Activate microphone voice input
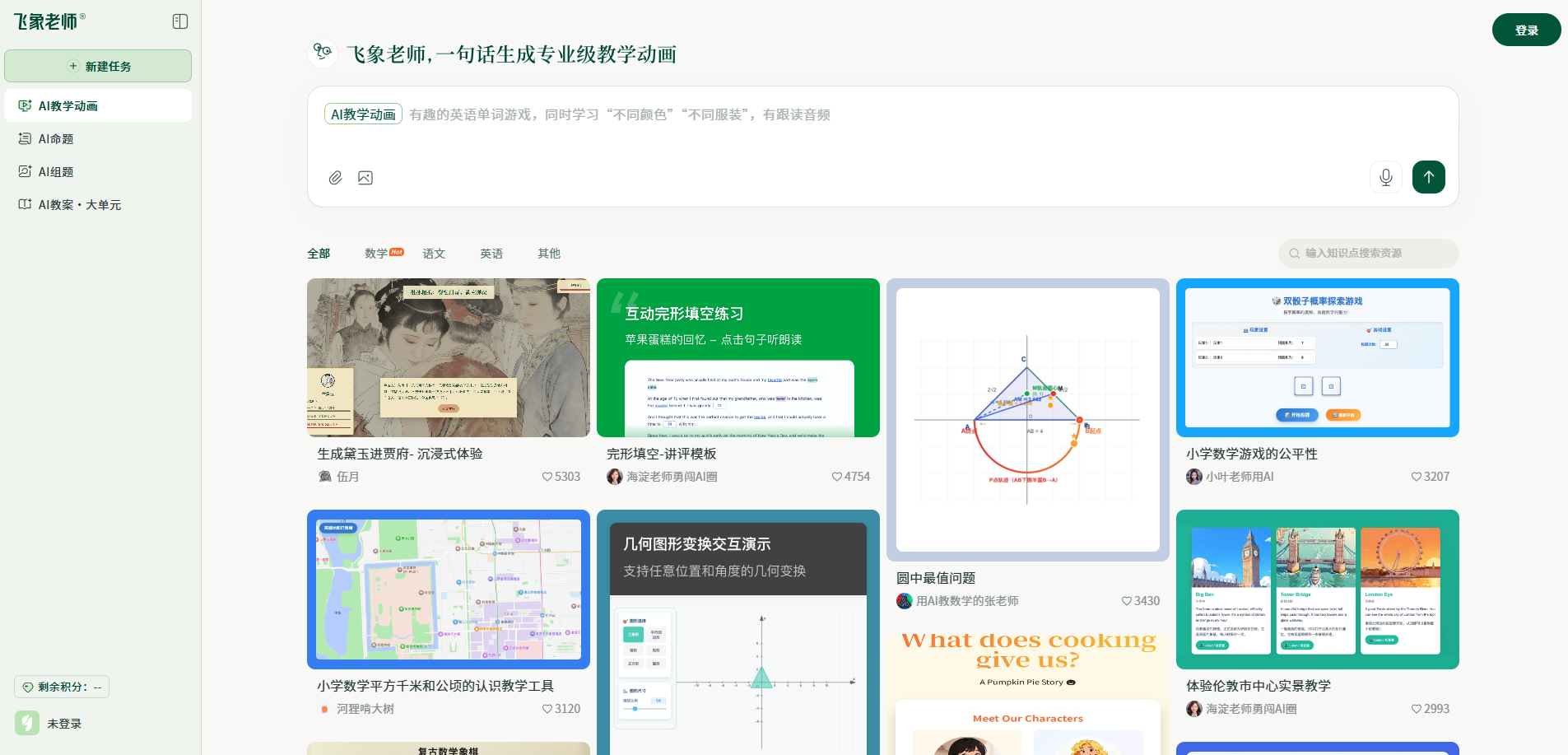Image resolution: width=1568 pixels, height=755 pixels. (1385, 177)
